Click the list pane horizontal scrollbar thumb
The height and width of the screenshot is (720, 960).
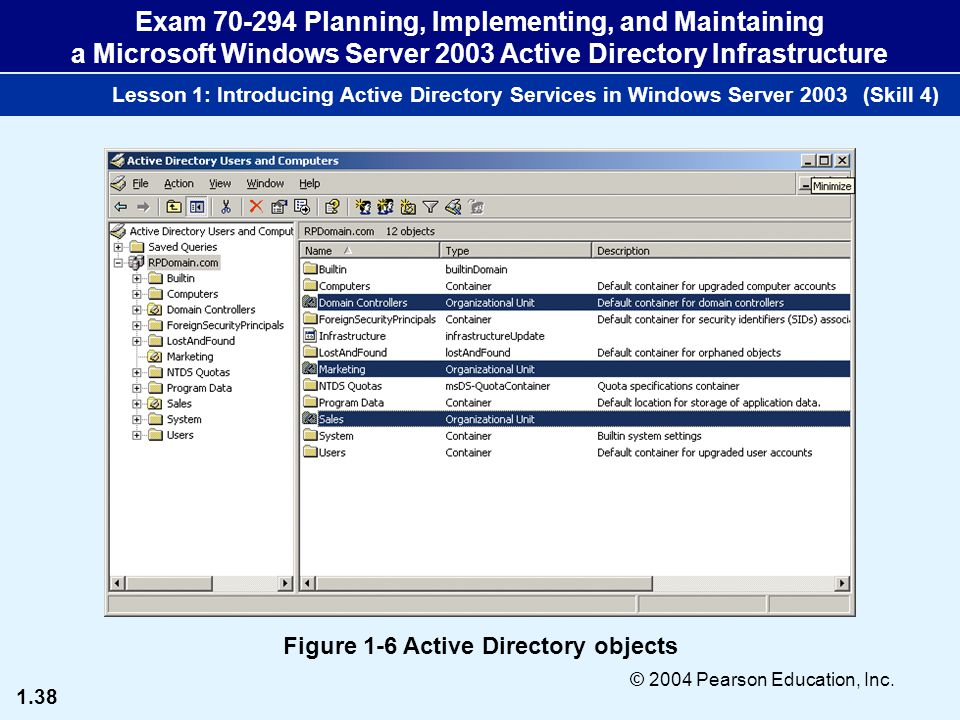484,583
